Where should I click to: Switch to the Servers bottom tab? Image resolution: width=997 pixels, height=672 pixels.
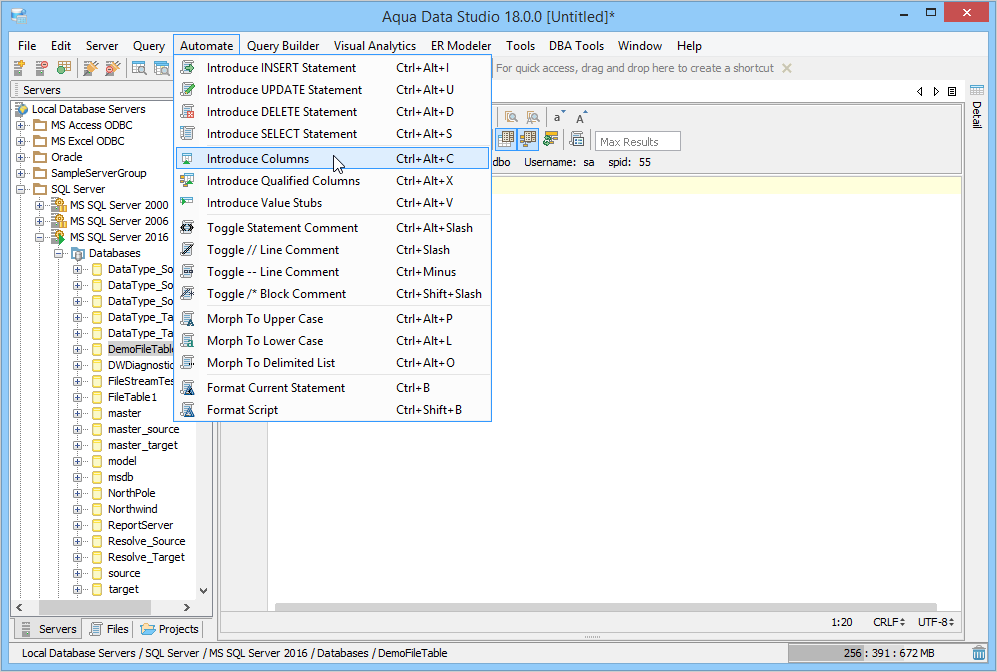(x=48, y=629)
